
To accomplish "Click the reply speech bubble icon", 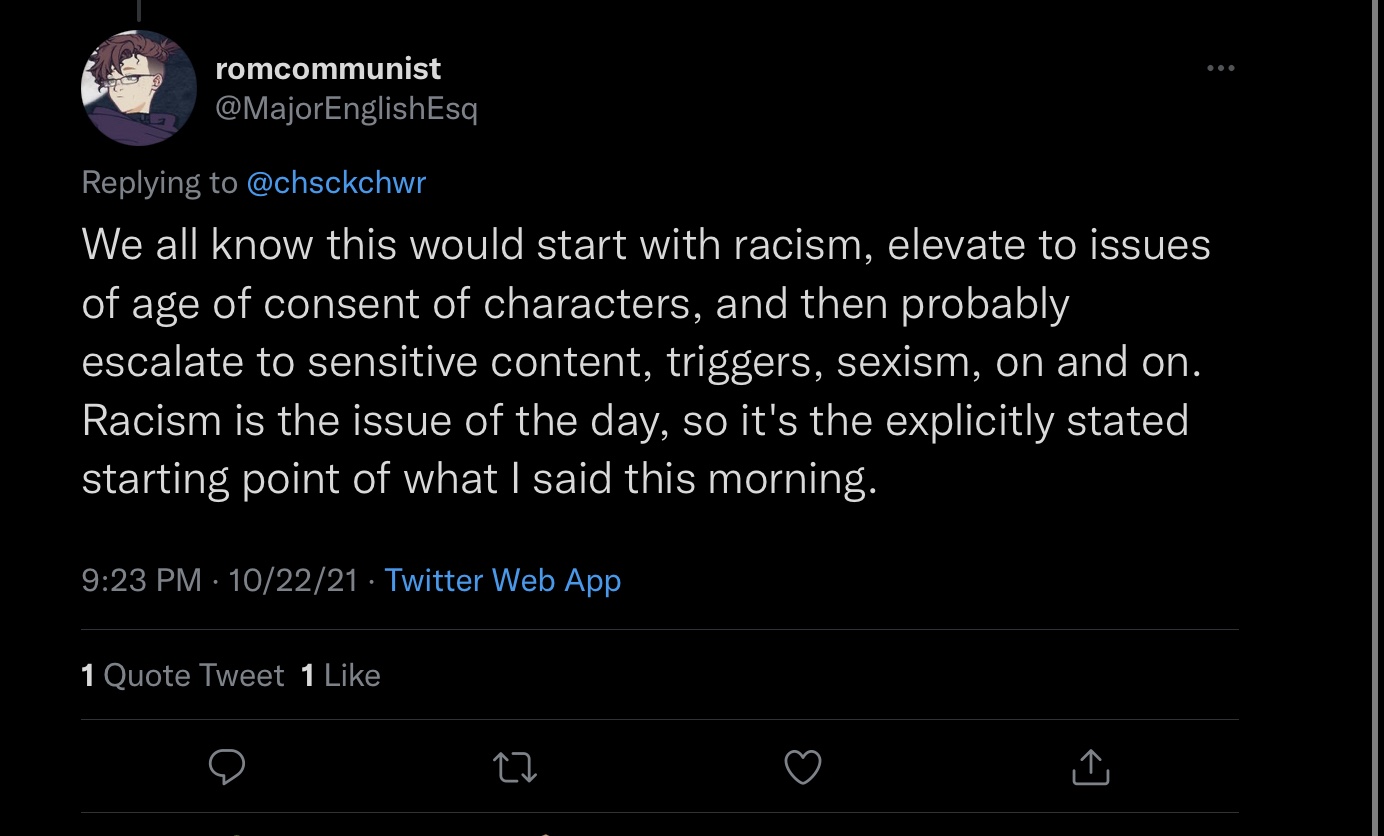I will [x=227, y=767].
